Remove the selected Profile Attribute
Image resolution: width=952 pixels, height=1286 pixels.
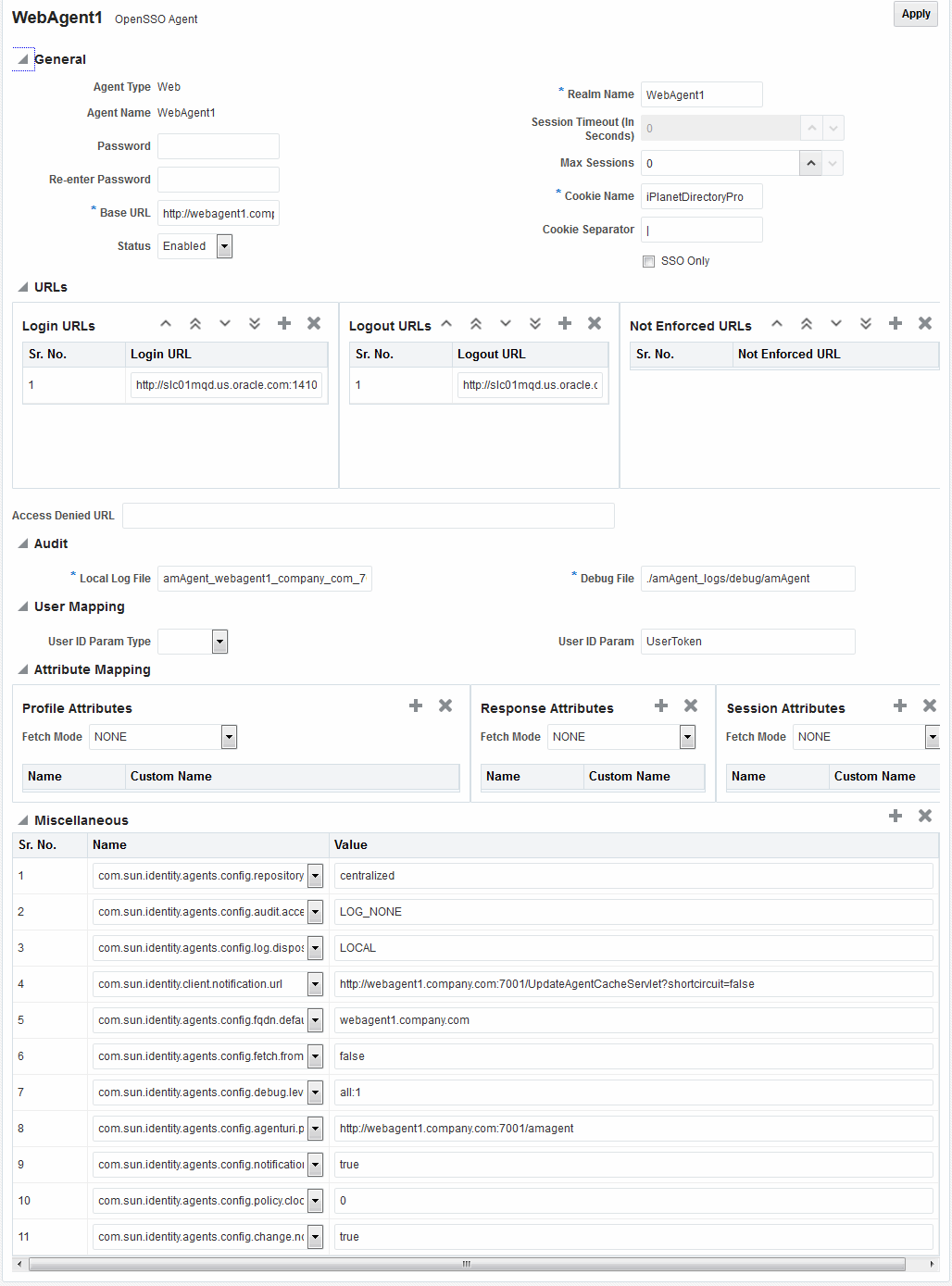445,705
